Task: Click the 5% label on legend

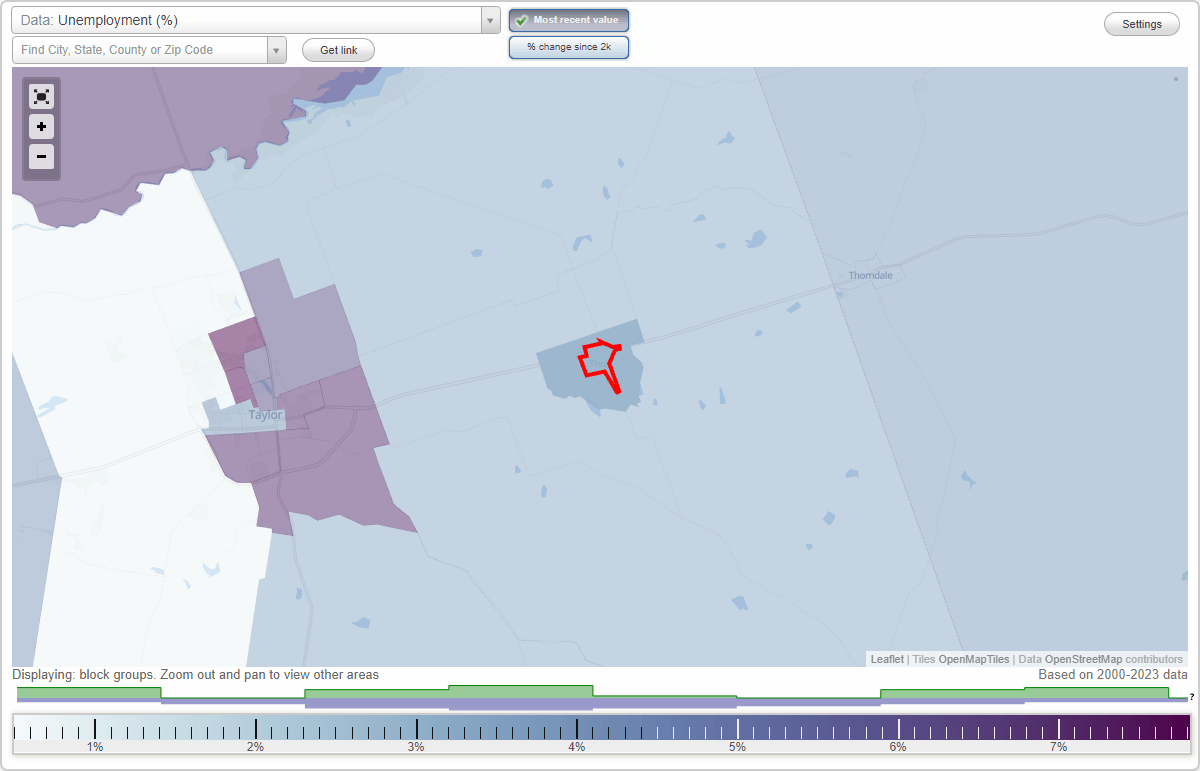Action: [x=737, y=747]
